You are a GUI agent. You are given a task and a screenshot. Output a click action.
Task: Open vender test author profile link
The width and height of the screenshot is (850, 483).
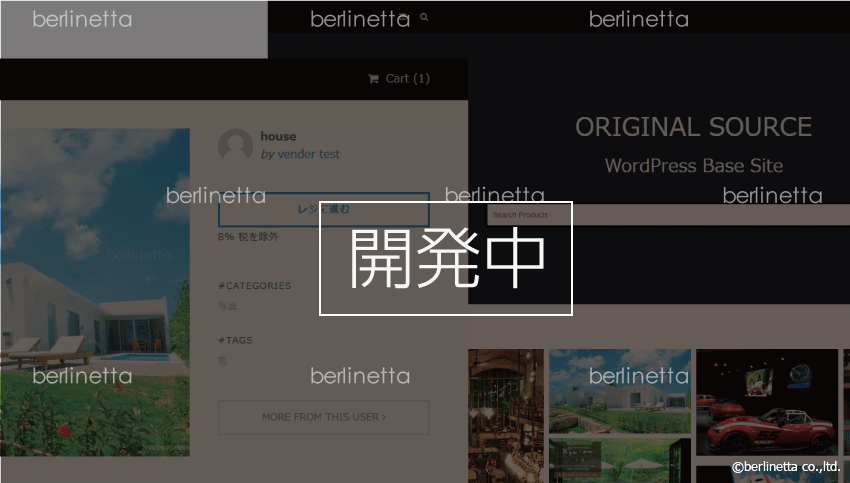point(308,154)
